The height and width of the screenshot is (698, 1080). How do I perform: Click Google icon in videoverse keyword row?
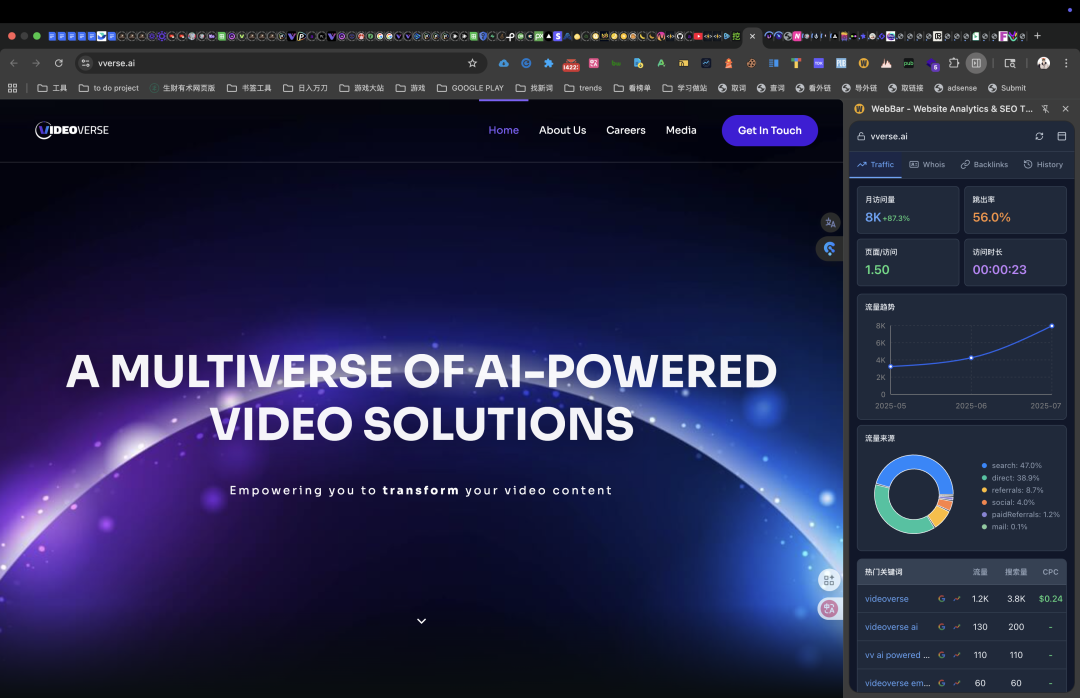click(942, 599)
